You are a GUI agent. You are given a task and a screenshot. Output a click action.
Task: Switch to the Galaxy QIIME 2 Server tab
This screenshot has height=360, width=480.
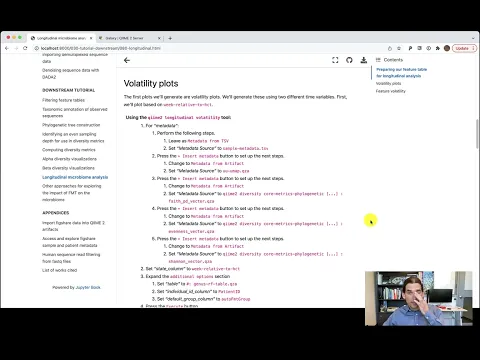click(129, 38)
